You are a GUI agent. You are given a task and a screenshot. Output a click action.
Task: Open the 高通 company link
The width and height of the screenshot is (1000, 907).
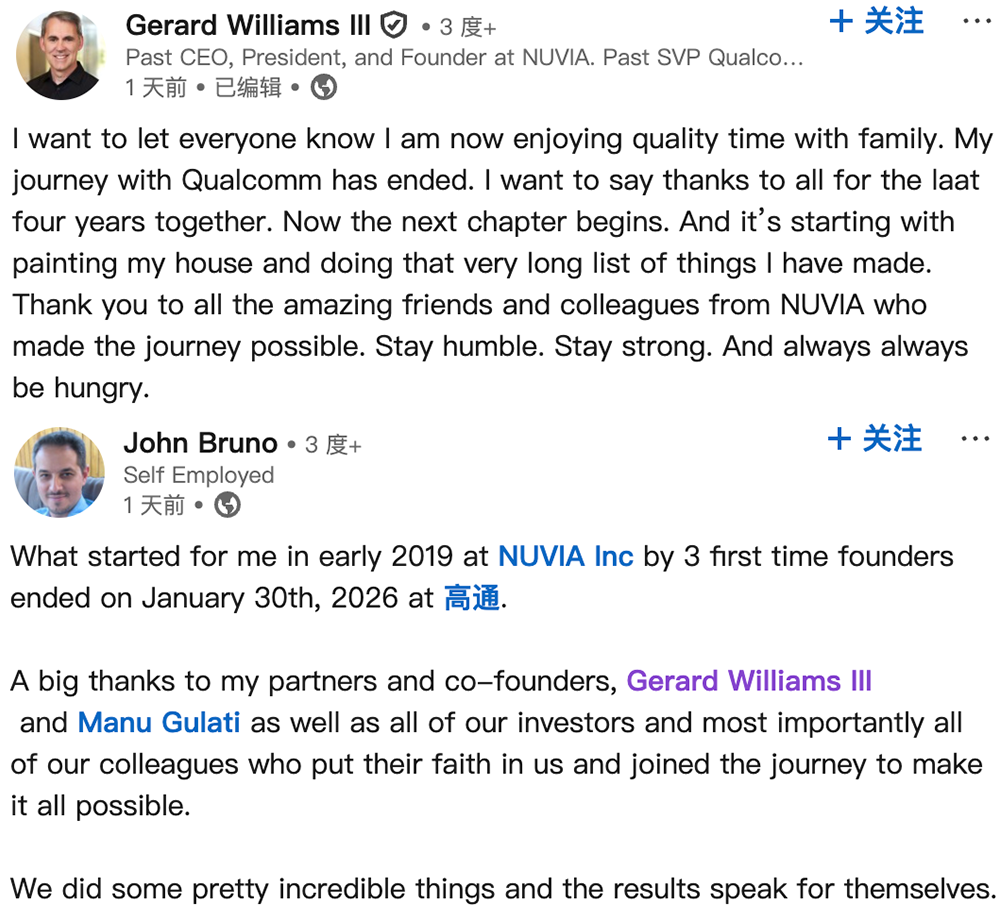click(471, 598)
